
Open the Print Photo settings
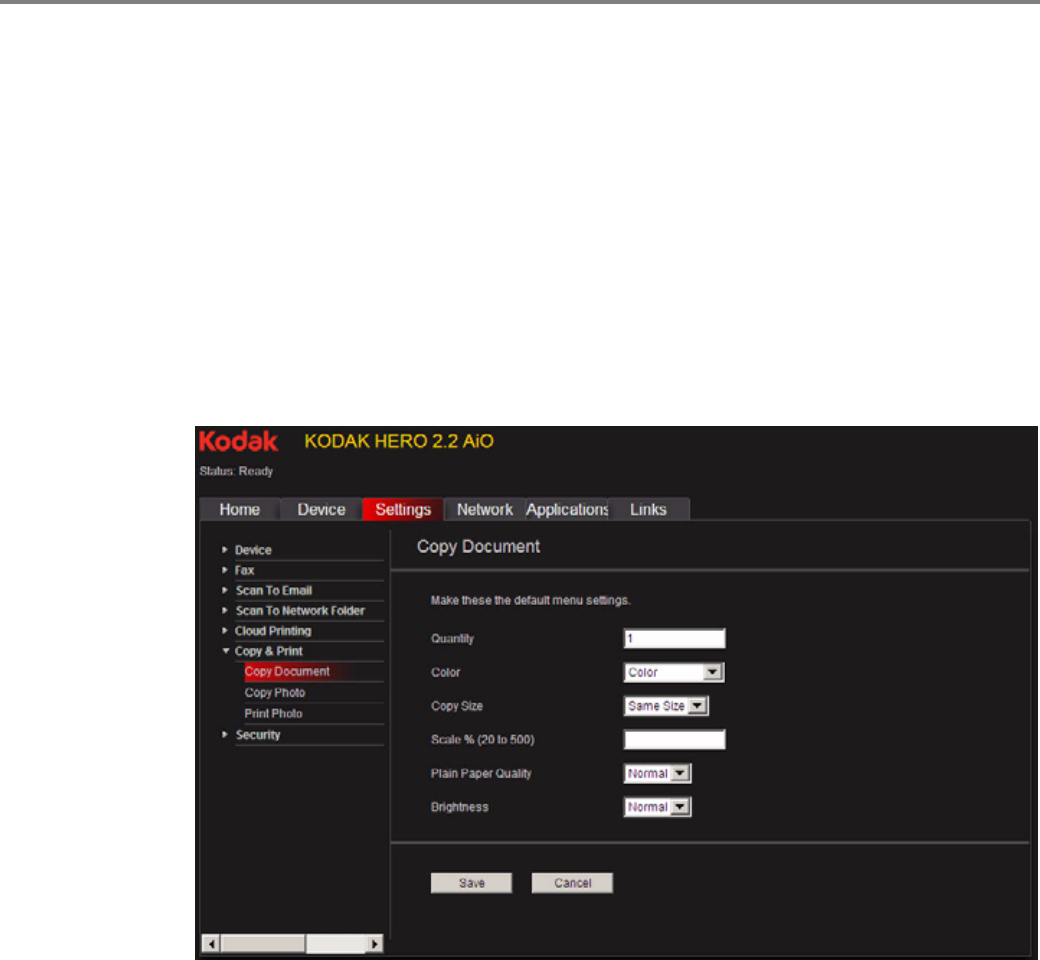click(273, 714)
